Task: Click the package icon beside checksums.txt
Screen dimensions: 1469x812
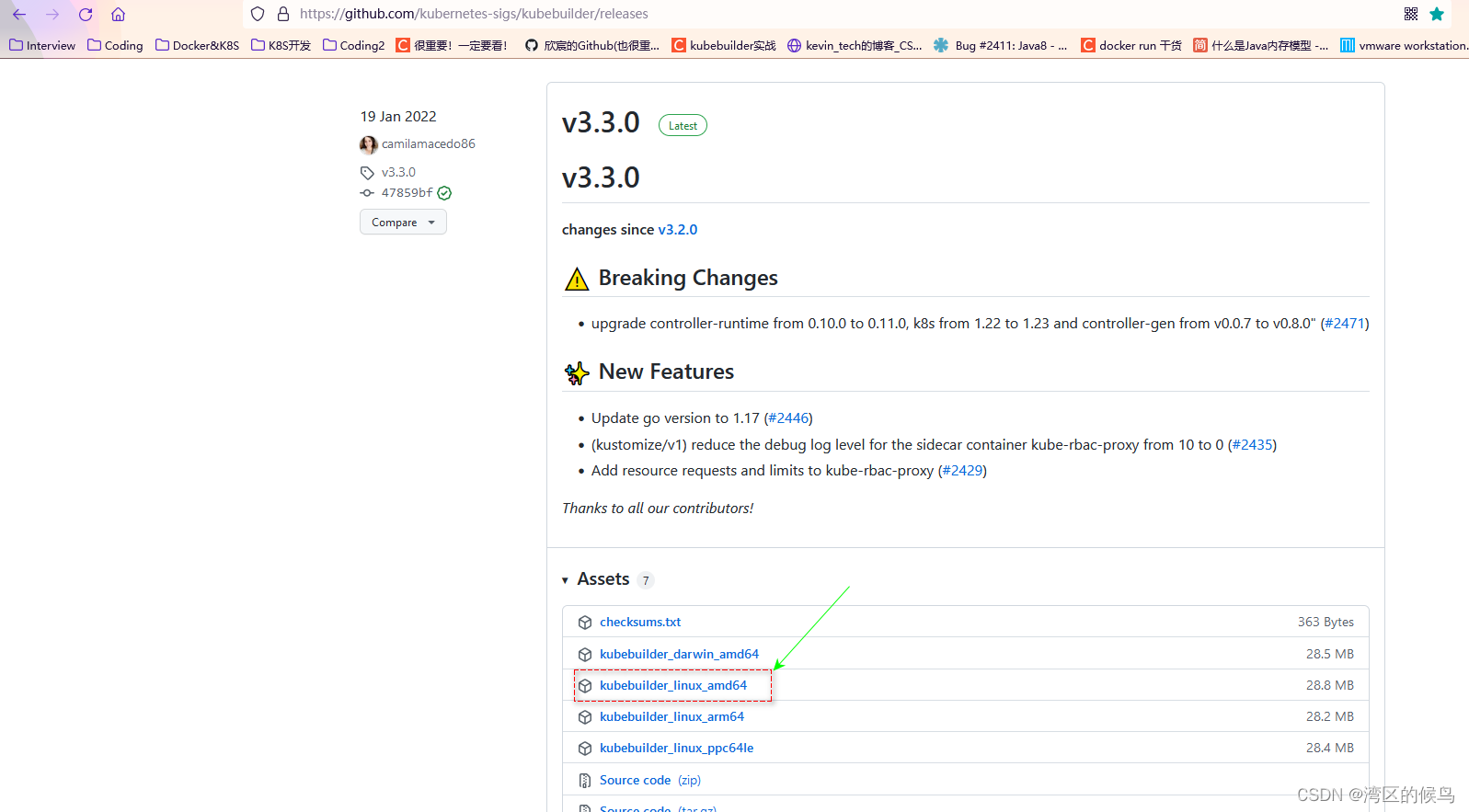Action: point(585,623)
